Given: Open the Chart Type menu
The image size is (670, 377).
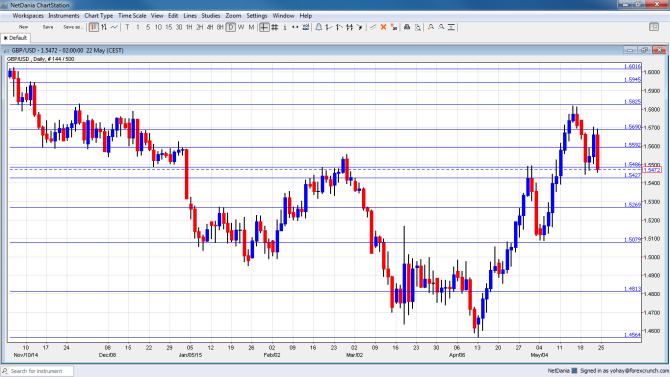Looking at the screenshot, I should [99, 16].
